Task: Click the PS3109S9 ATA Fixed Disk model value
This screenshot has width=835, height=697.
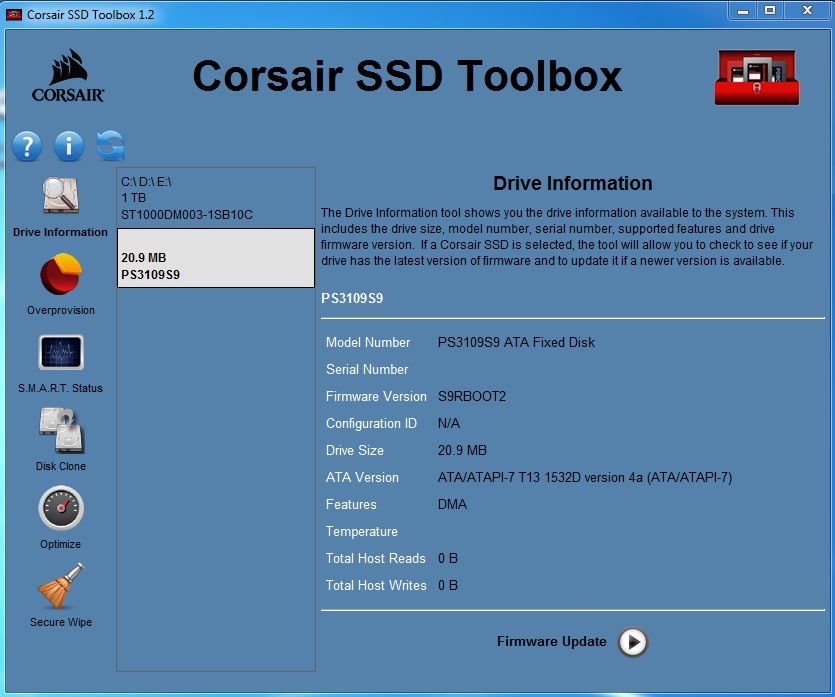Action: tap(516, 342)
